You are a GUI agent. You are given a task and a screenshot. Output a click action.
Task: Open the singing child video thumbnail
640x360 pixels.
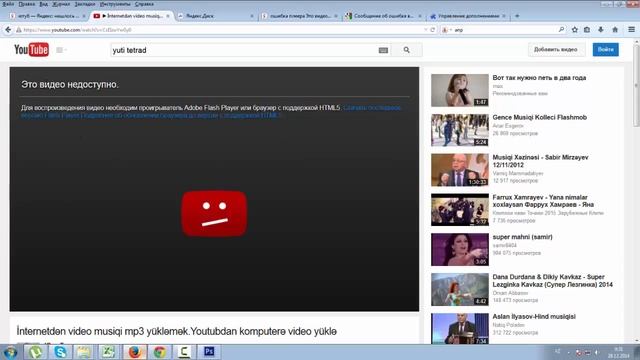[x=460, y=90]
